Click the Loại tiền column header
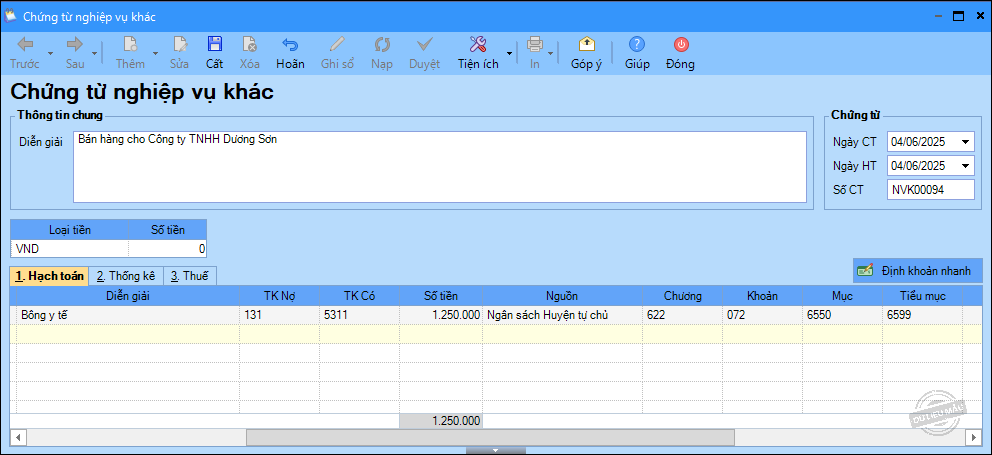 (70, 230)
